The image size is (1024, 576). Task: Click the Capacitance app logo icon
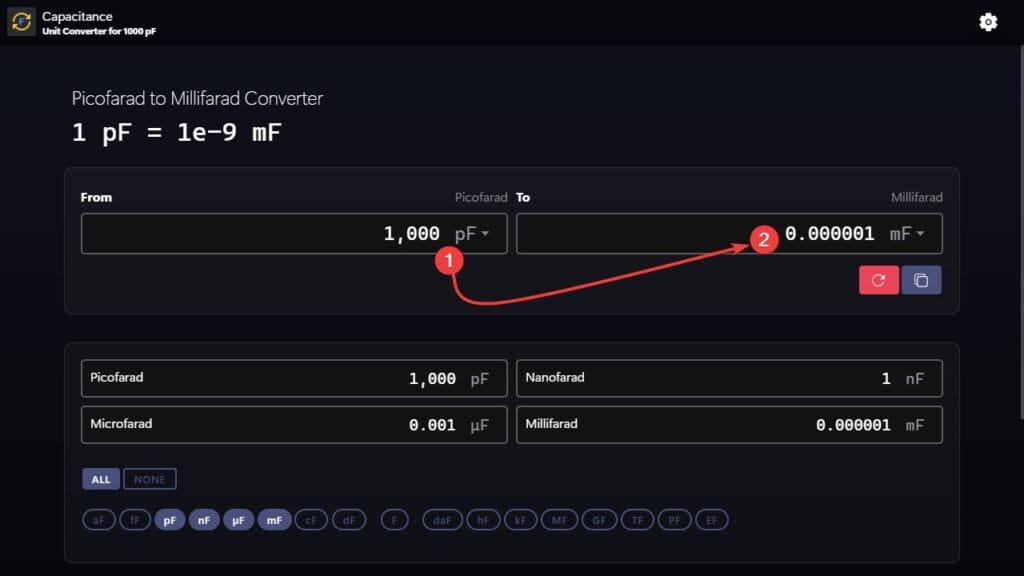coord(21,21)
